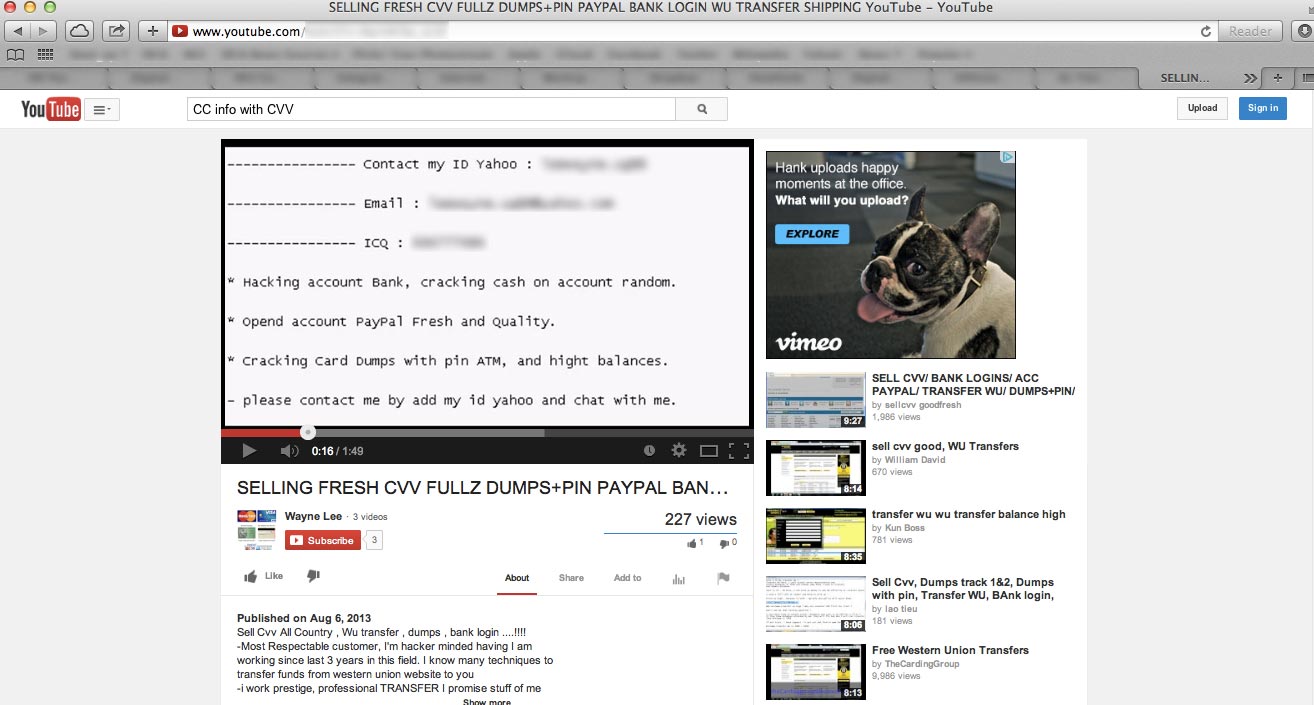Expand the YouTube guide menu dropdown
Screen dimensions: 1314x705
(102, 110)
